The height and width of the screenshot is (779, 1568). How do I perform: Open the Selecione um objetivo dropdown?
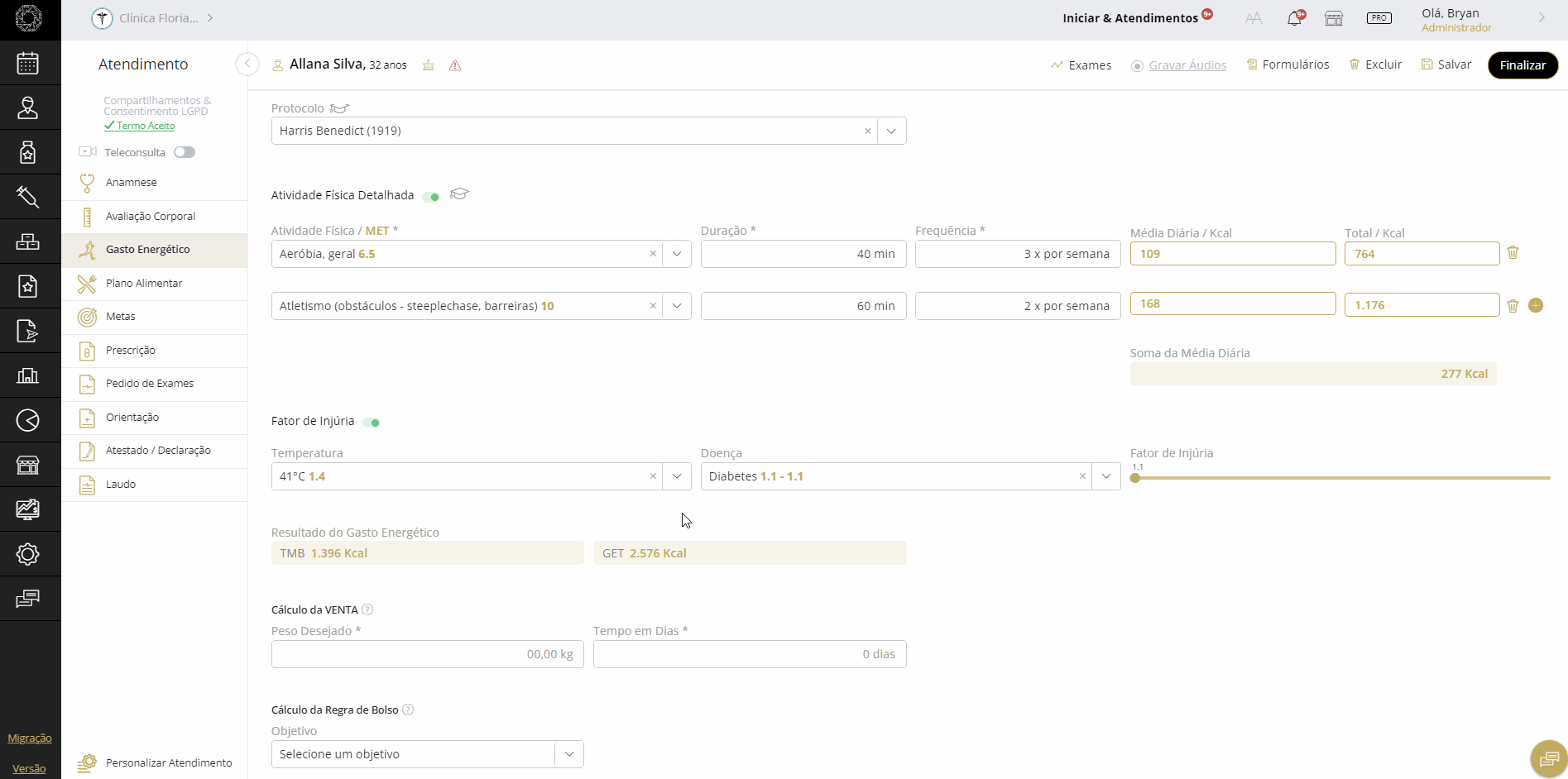[x=568, y=754]
